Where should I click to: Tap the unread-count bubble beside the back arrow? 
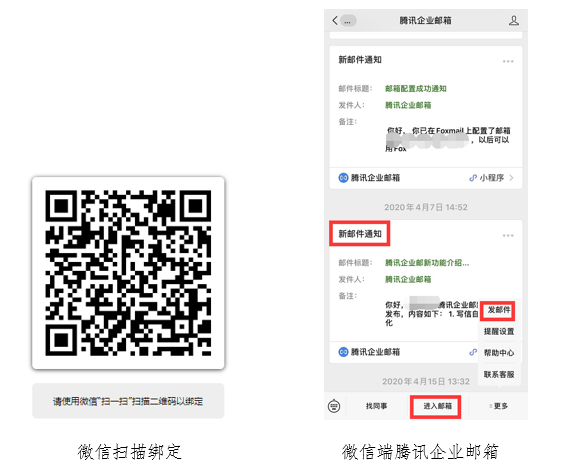[348, 21]
